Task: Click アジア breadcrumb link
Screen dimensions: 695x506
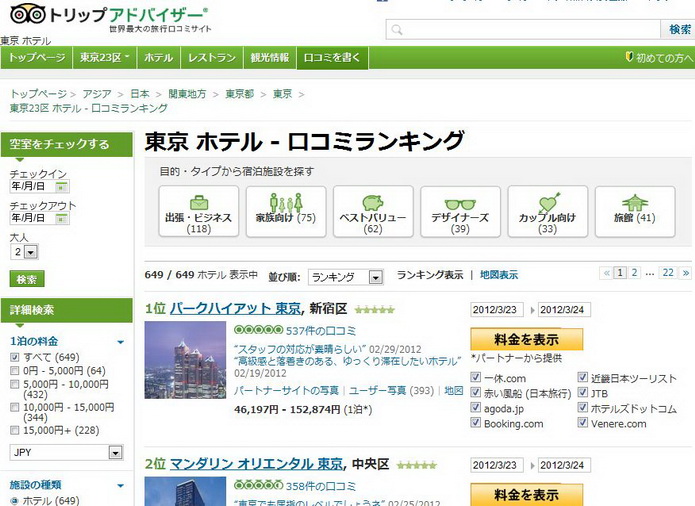Action: pos(97,94)
